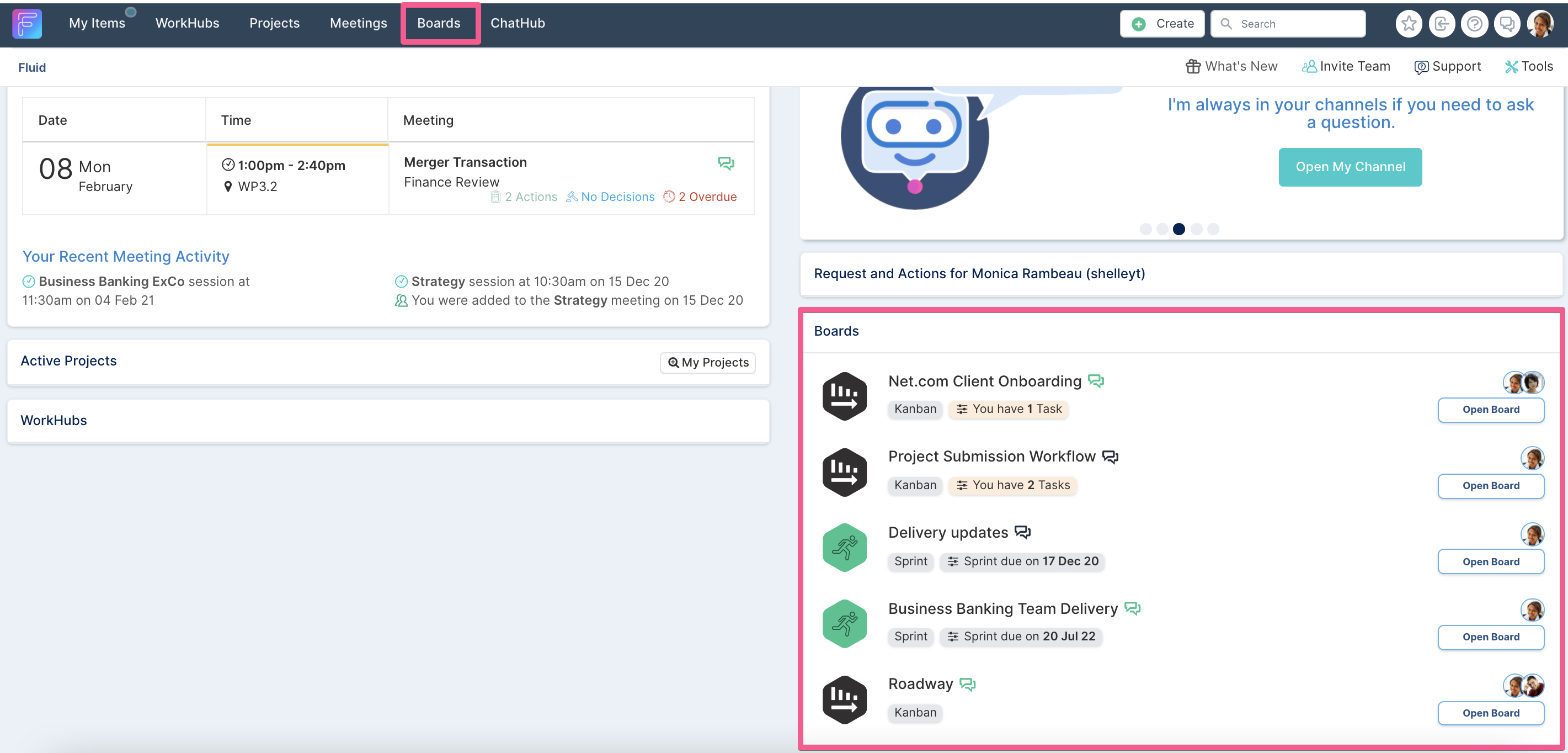Open the favorites star icon
The width and height of the screenshot is (1568, 753).
click(1409, 24)
